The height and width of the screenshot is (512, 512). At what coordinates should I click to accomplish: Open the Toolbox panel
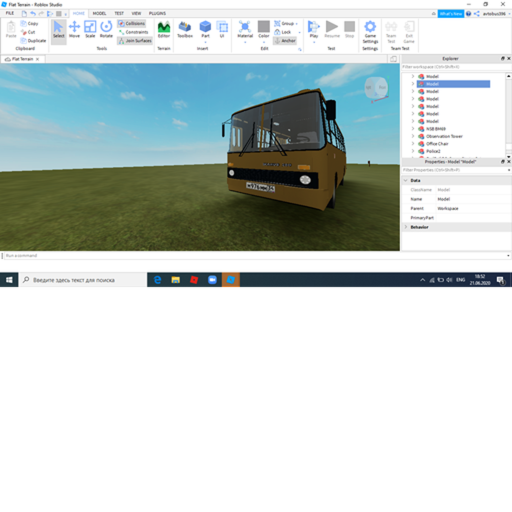tap(185, 29)
